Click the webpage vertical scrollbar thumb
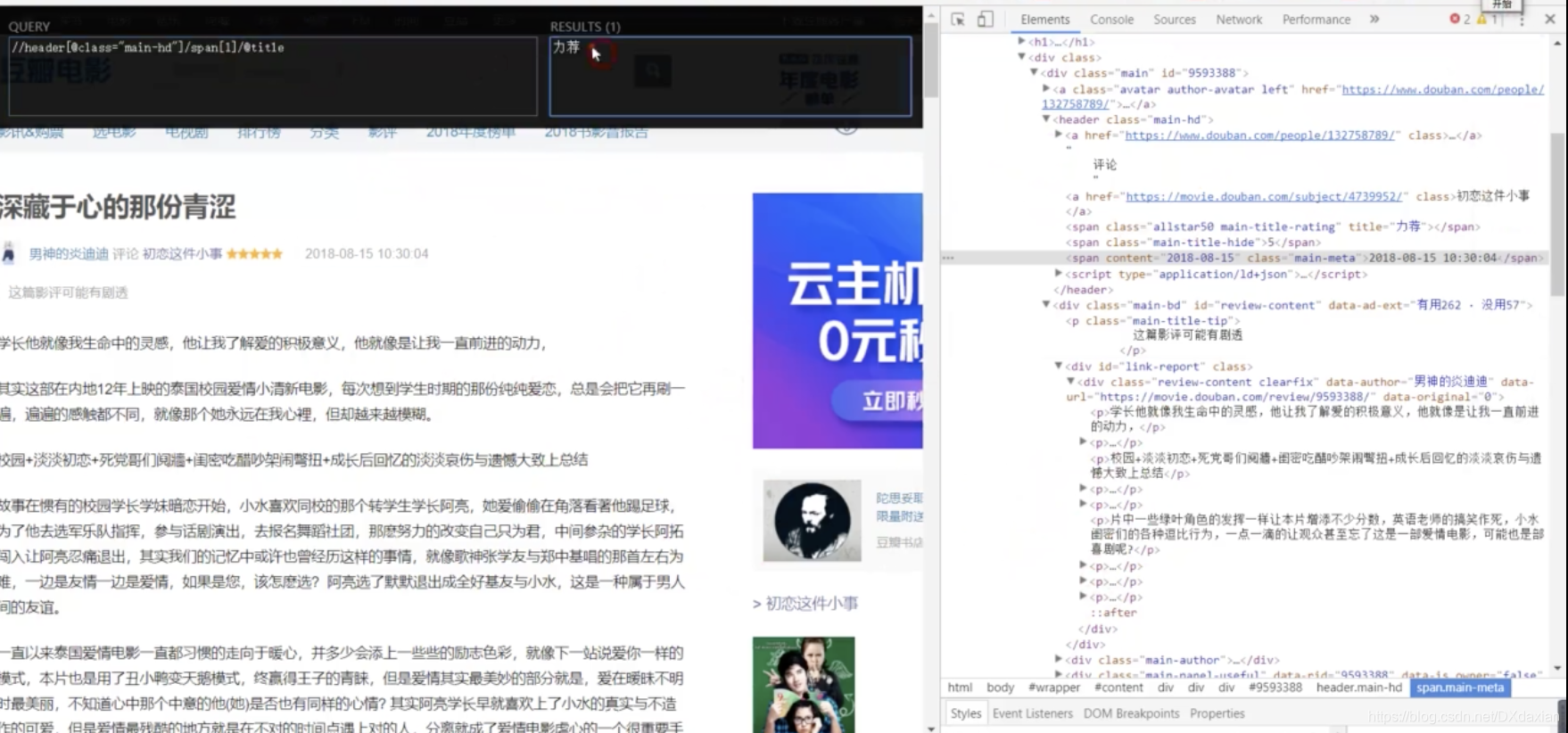The height and width of the screenshot is (733, 1568). 931,59
